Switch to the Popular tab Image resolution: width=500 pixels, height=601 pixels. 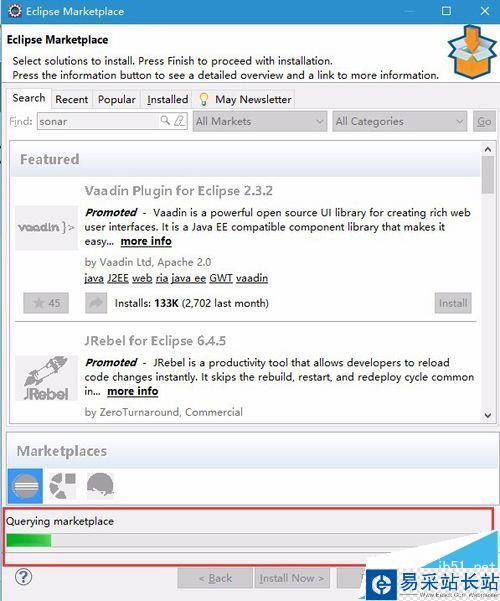tap(117, 99)
